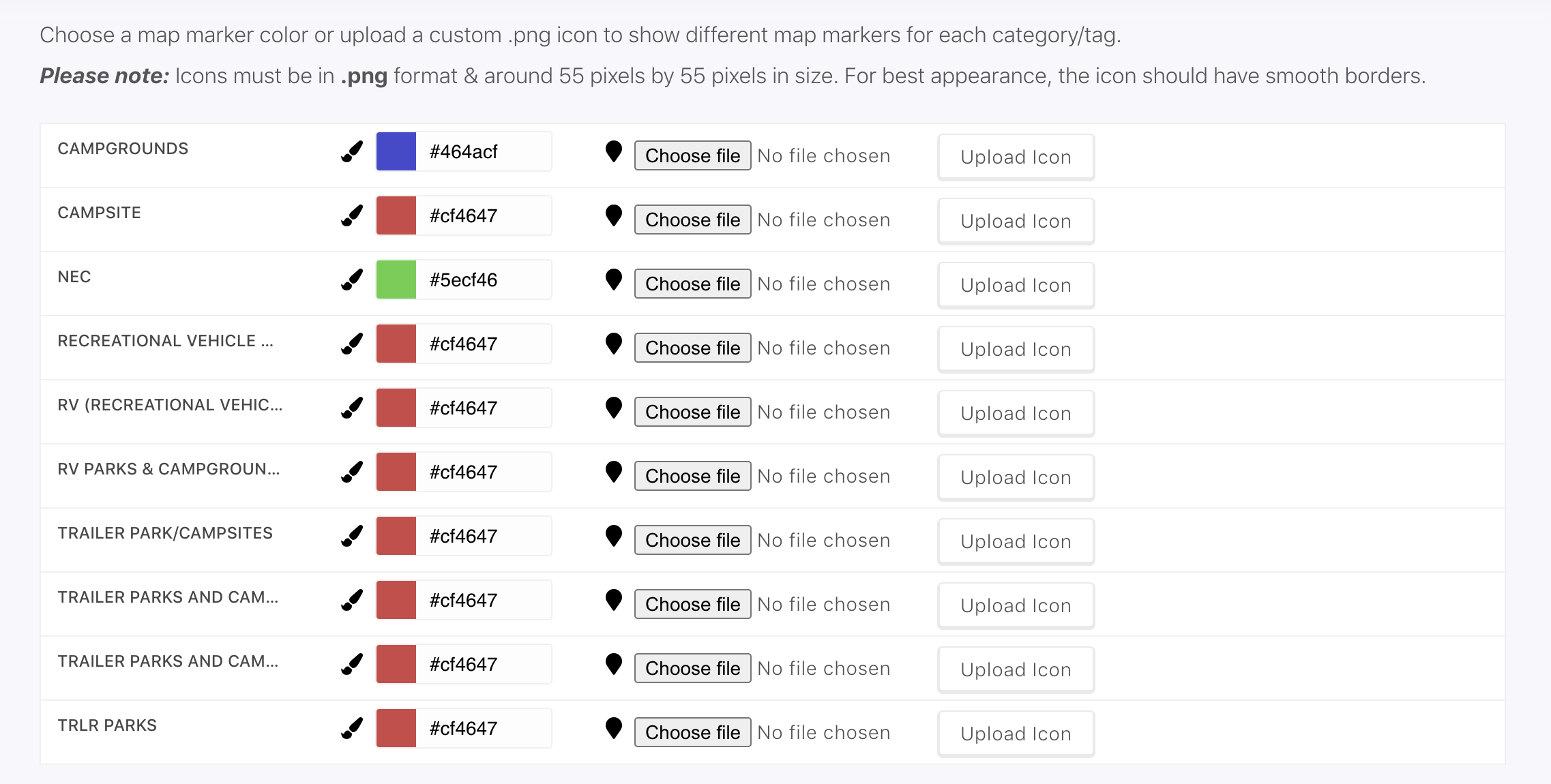The image size is (1551, 784).
Task: Select the RV PARKS & CAMPGROUN... category label
Action: 168,469
